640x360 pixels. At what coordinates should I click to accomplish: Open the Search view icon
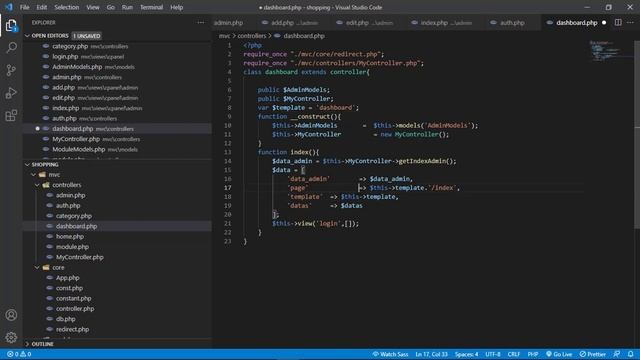click(11, 48)
